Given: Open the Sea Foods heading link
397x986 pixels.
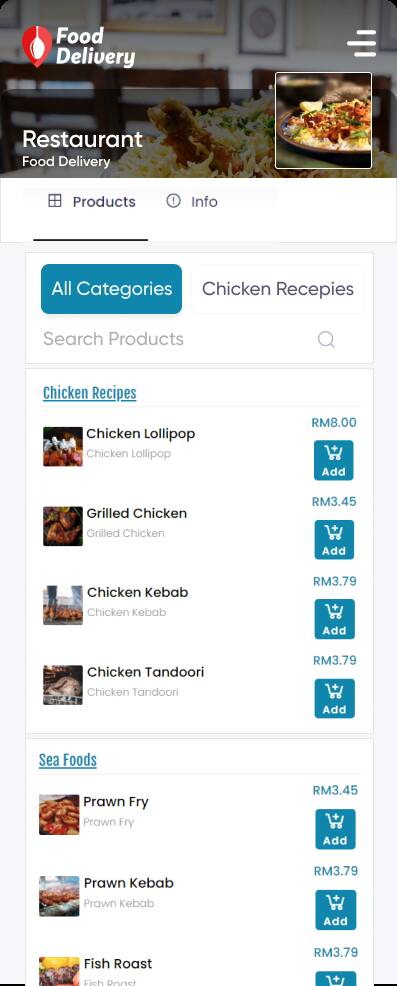Looking at the screenshot, I should pos(68,760).
